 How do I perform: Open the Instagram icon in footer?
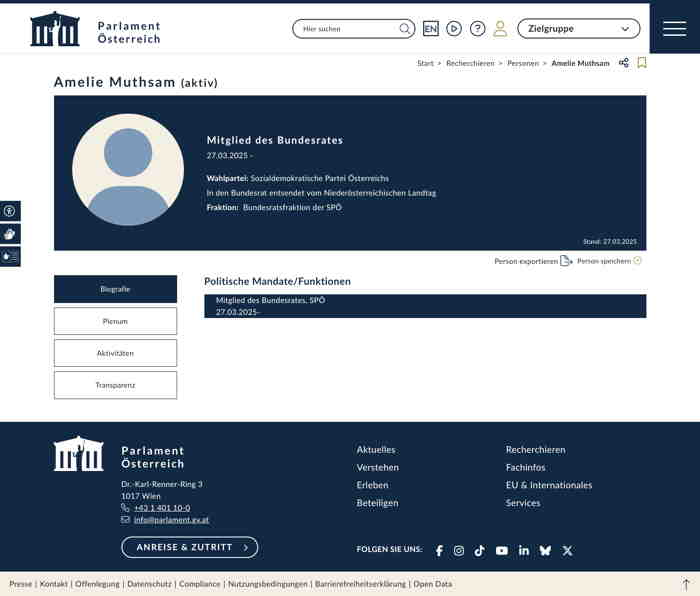[x=458, y=550]
